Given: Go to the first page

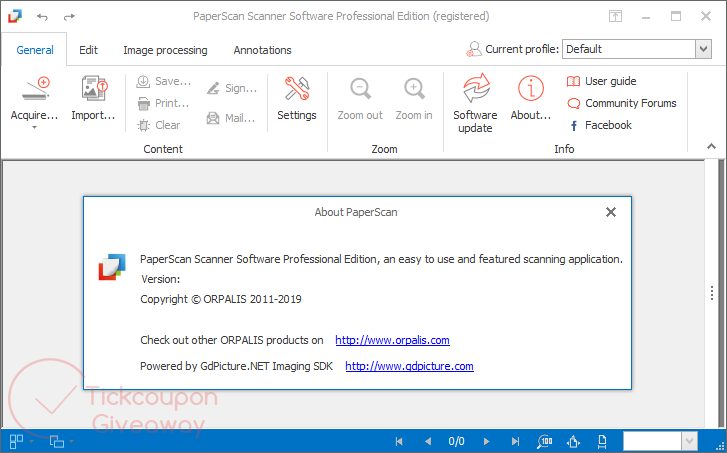Looking at the screenshot, I should [399, 441].
